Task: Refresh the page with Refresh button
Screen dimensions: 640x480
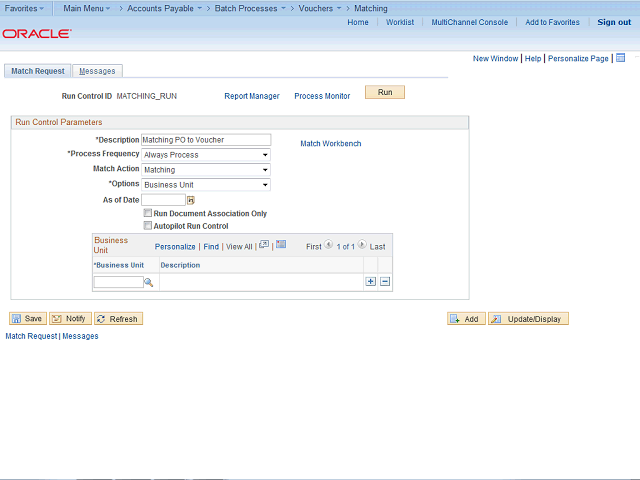Action: (x=118, y=318)
